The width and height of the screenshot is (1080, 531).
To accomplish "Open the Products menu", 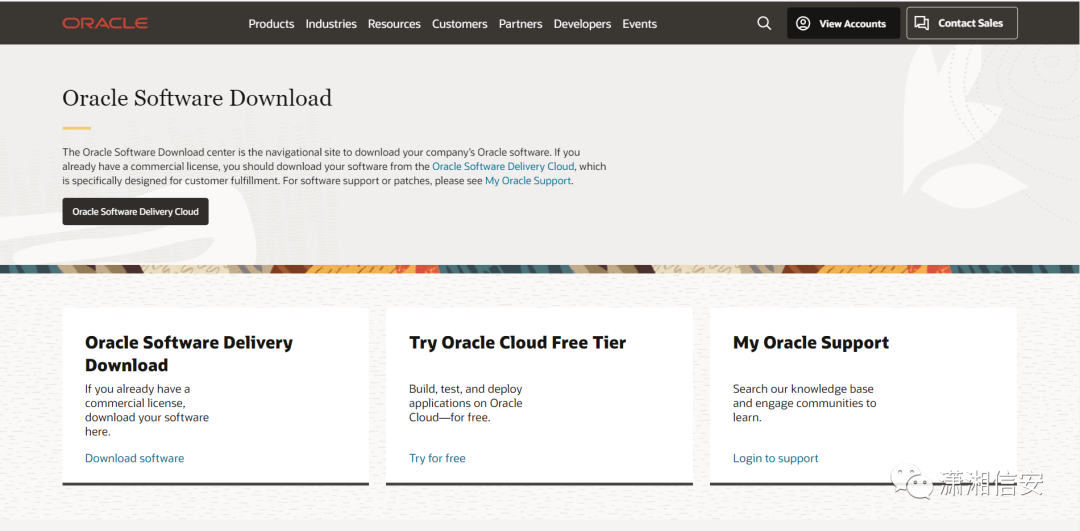I will pyautogui.click(x=271, y=23).
